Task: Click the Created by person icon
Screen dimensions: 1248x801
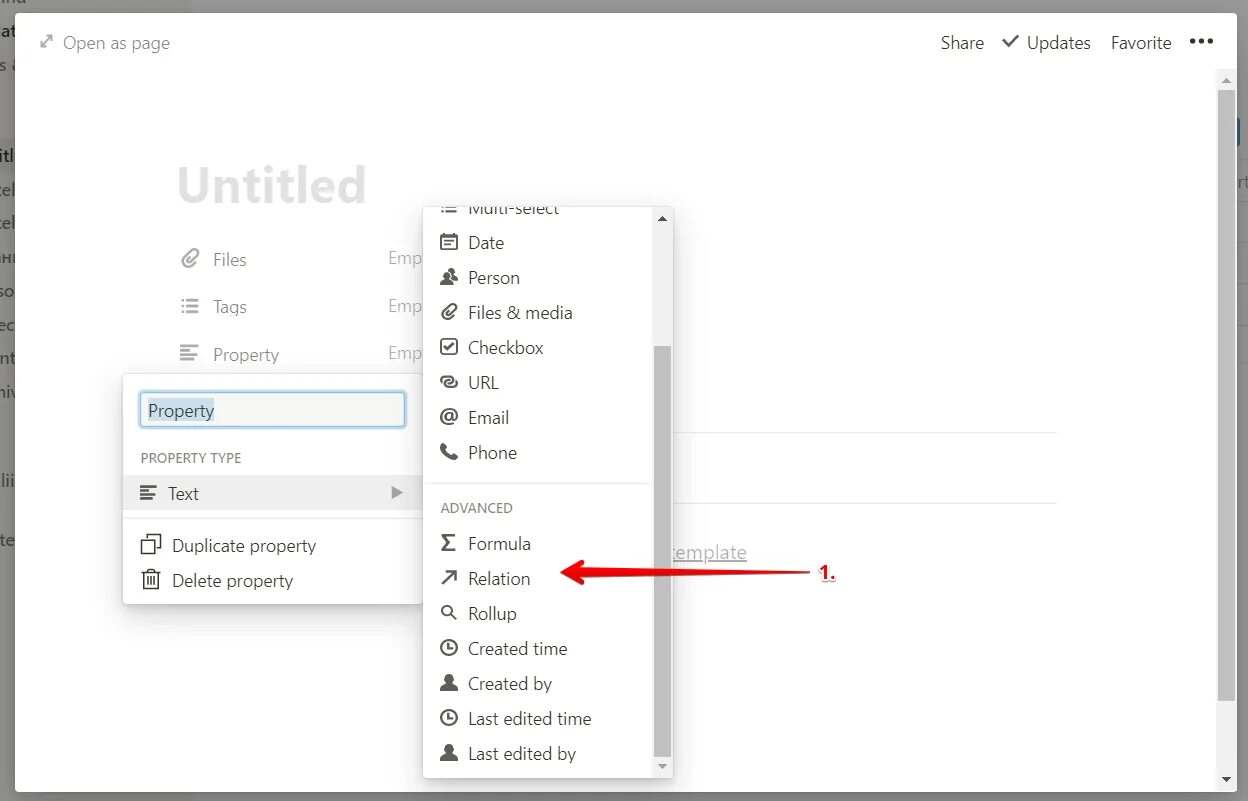Action: pyautogui.click(x=449, y=683)
